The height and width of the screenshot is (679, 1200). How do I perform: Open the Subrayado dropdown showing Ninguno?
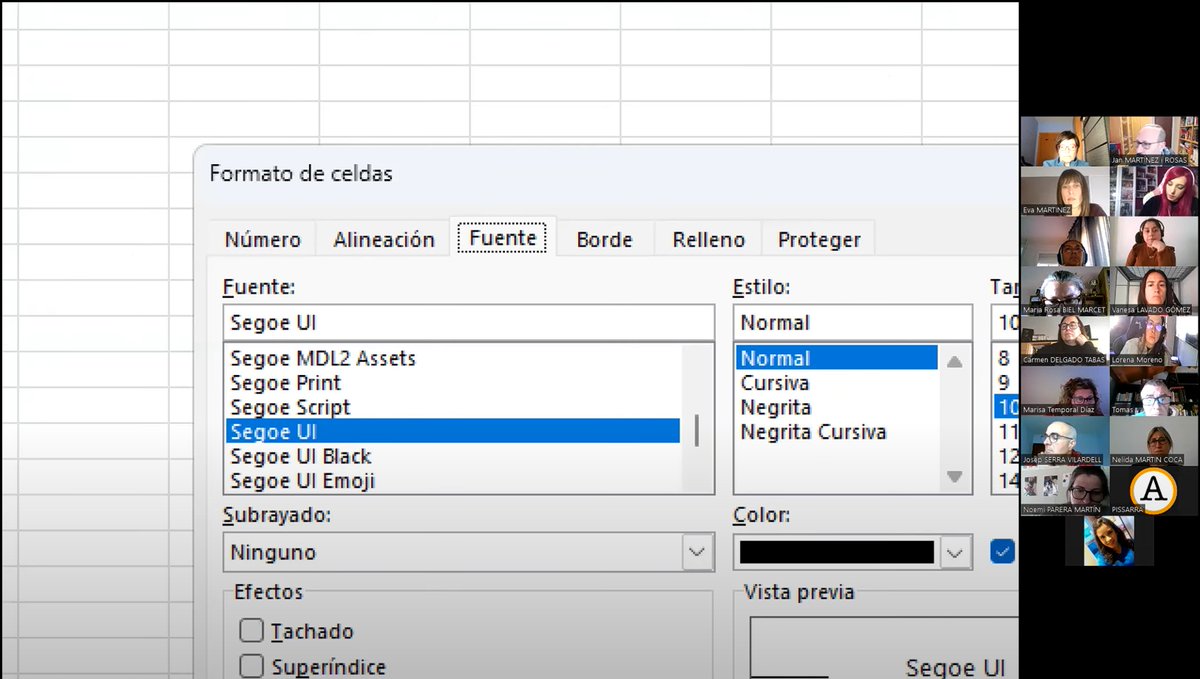tap(469, 551)
